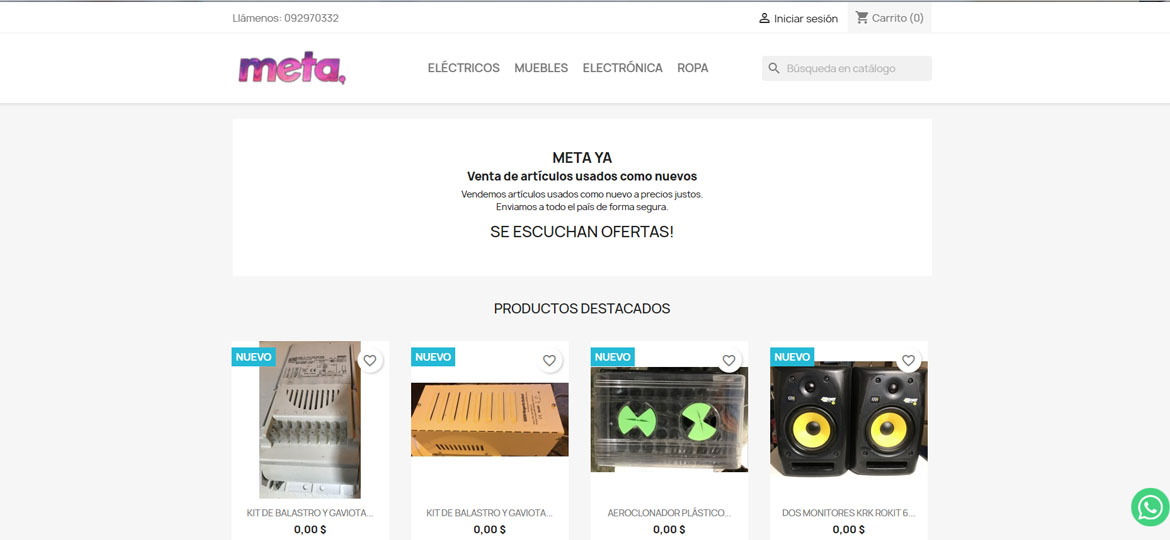This screenshot has width=1170, height=540.
Task: Add Aeroclonador Plástico to wishlist
Action: 729,360
